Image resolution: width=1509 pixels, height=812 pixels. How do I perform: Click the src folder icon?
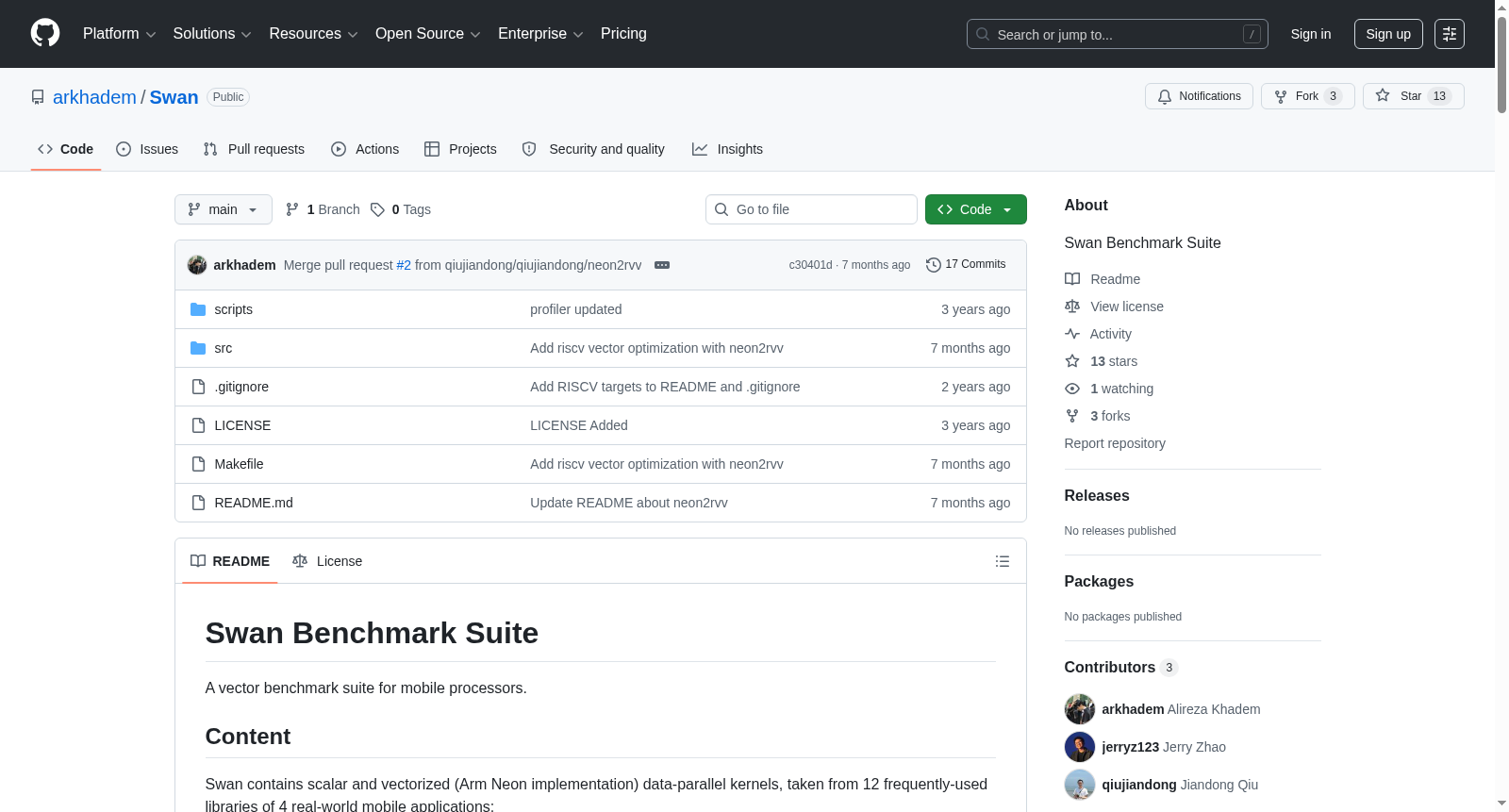click(198, 348)
